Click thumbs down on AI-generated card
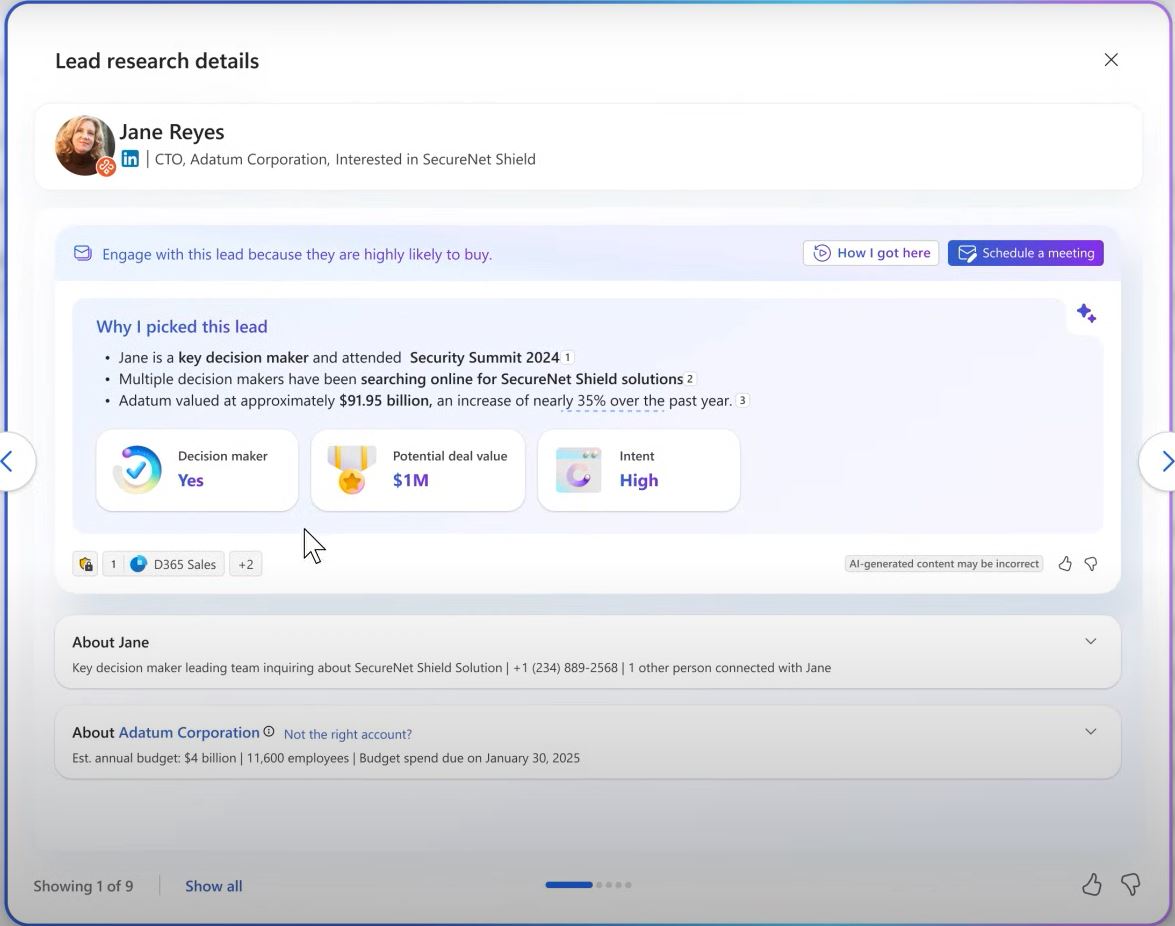The width and height of the screenshot is (1175, 926). [x=1091, y=564]
